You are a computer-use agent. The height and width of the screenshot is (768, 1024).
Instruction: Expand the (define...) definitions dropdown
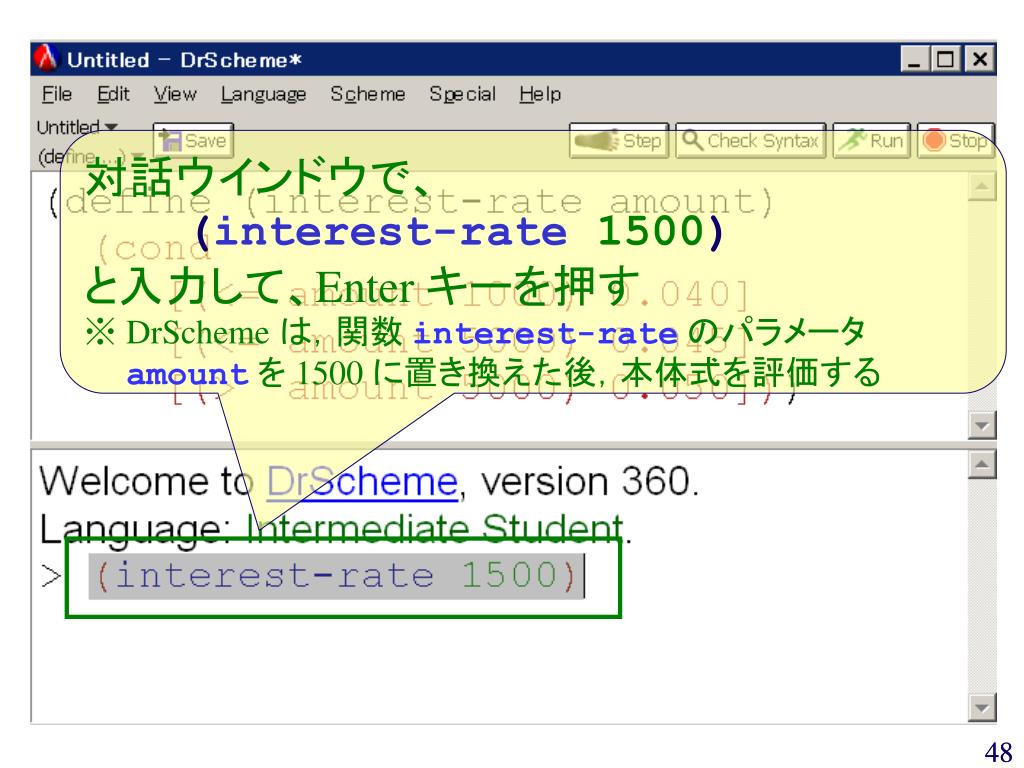tap(90, 157)
